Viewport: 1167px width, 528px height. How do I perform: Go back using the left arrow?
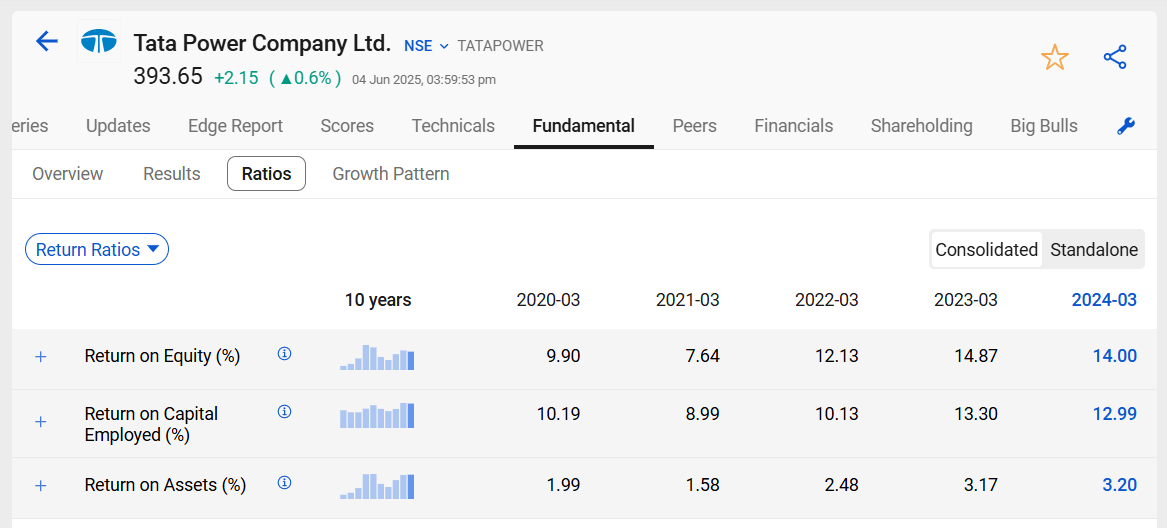tap(46, 41)
